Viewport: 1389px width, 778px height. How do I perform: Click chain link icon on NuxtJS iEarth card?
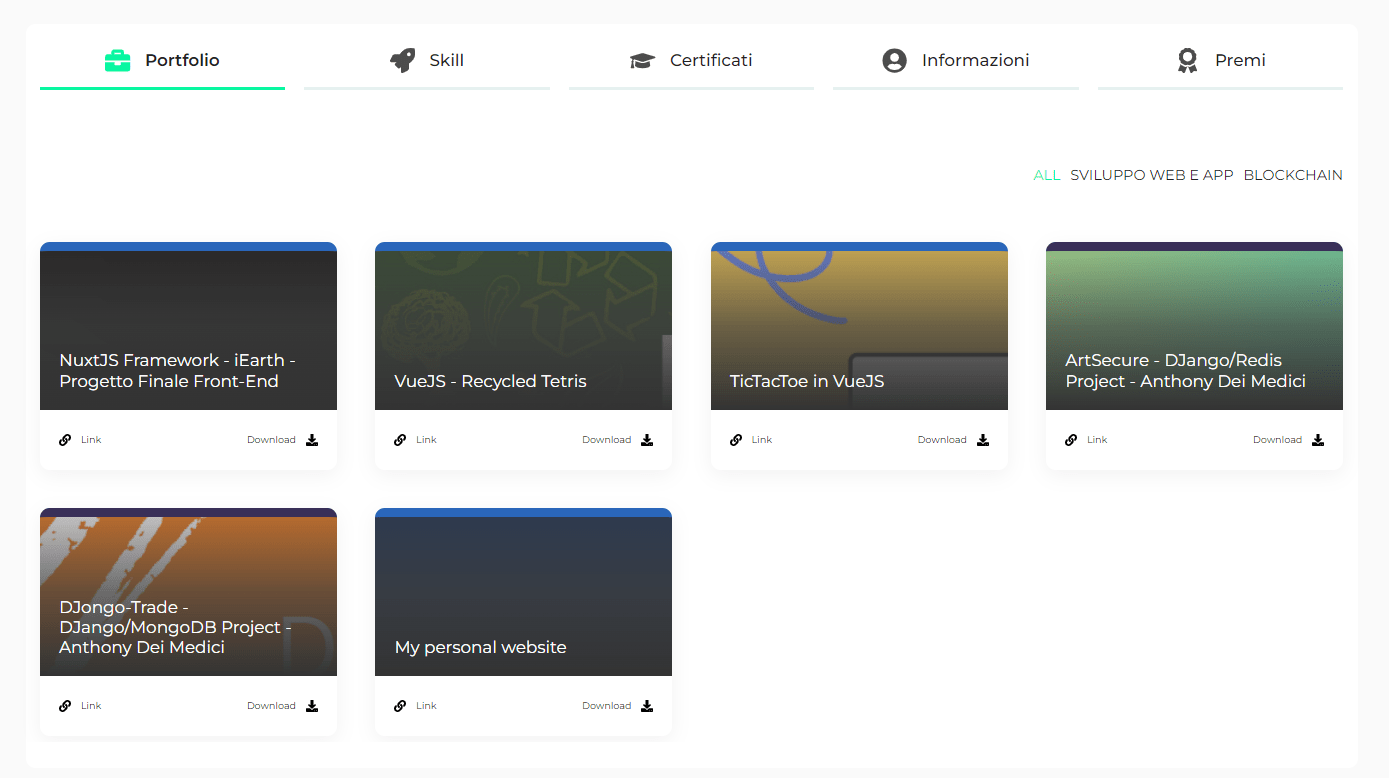(x=65, y=440)
